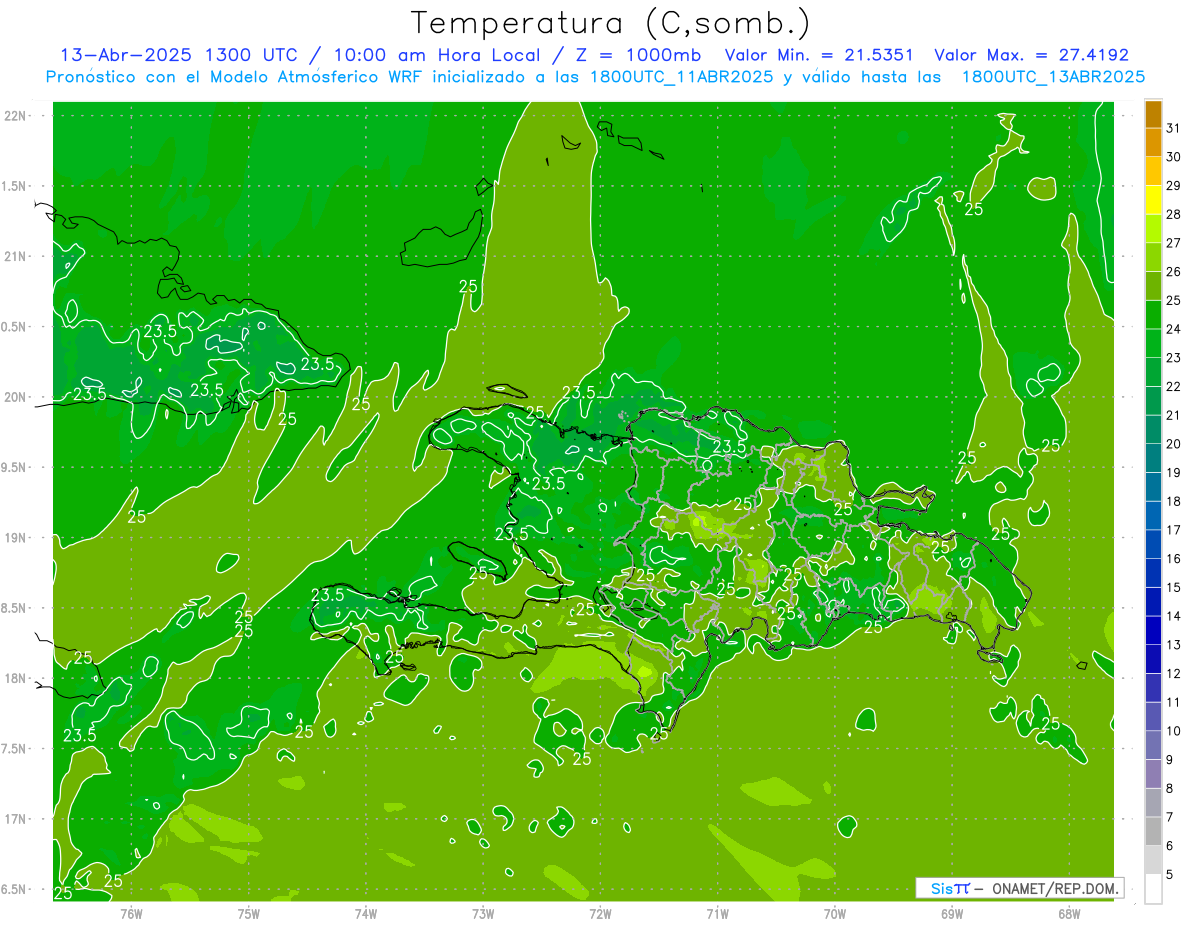The image size is (1200, 927).
Task: Click the yellow legend band between 28 and 29
Action: coord(1153,200)
